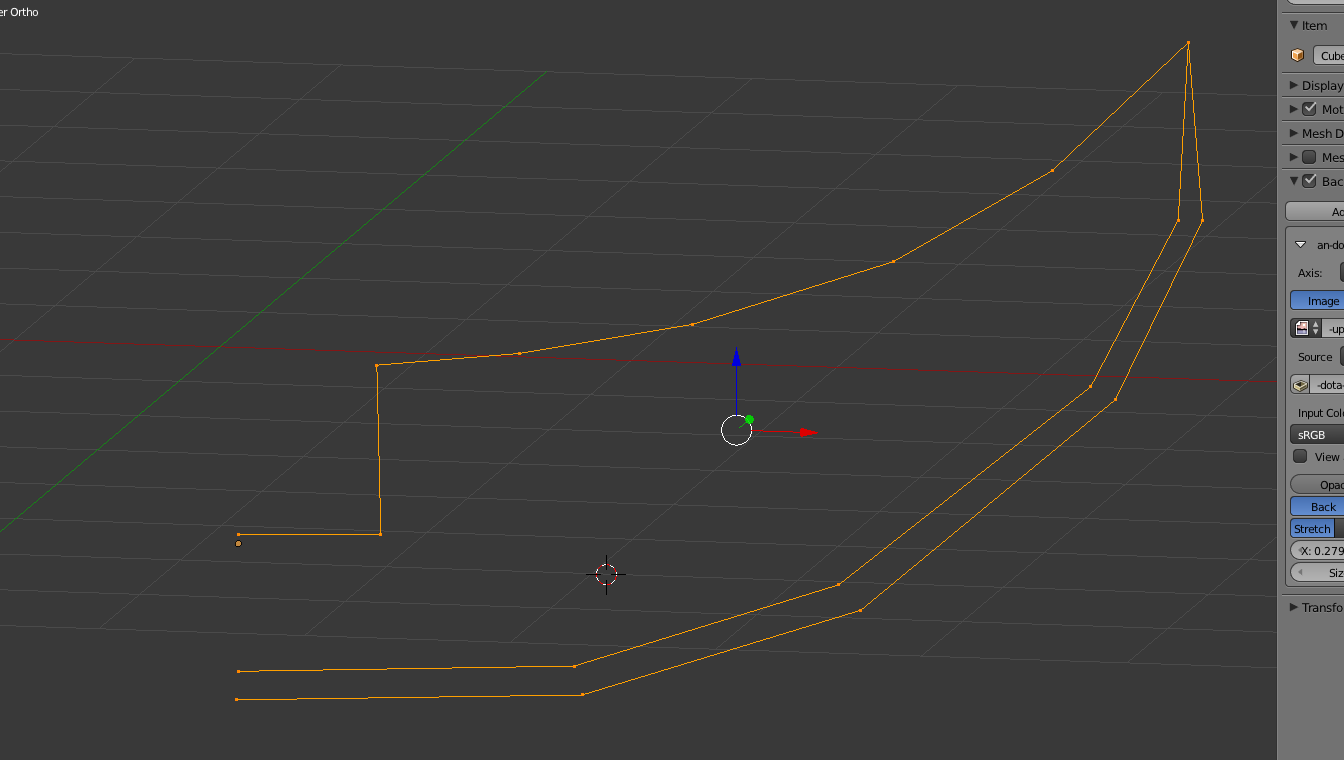The image size is (1344, 760).
Task: Expand the Transform Orientations panel
Action: [x=1294, y=607]
